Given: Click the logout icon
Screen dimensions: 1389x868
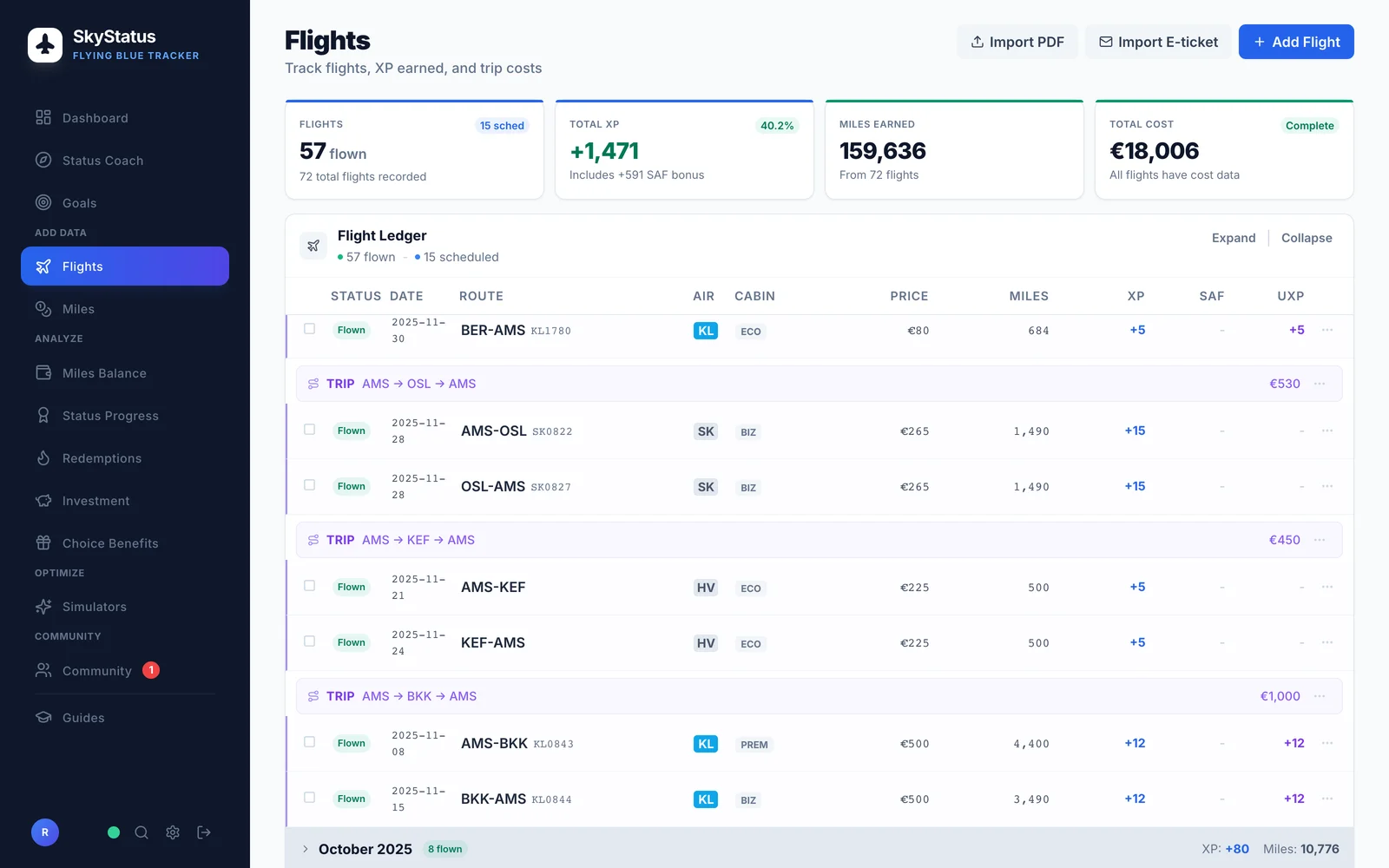Looking at the screenshot, I should click(x=204, y=832).
